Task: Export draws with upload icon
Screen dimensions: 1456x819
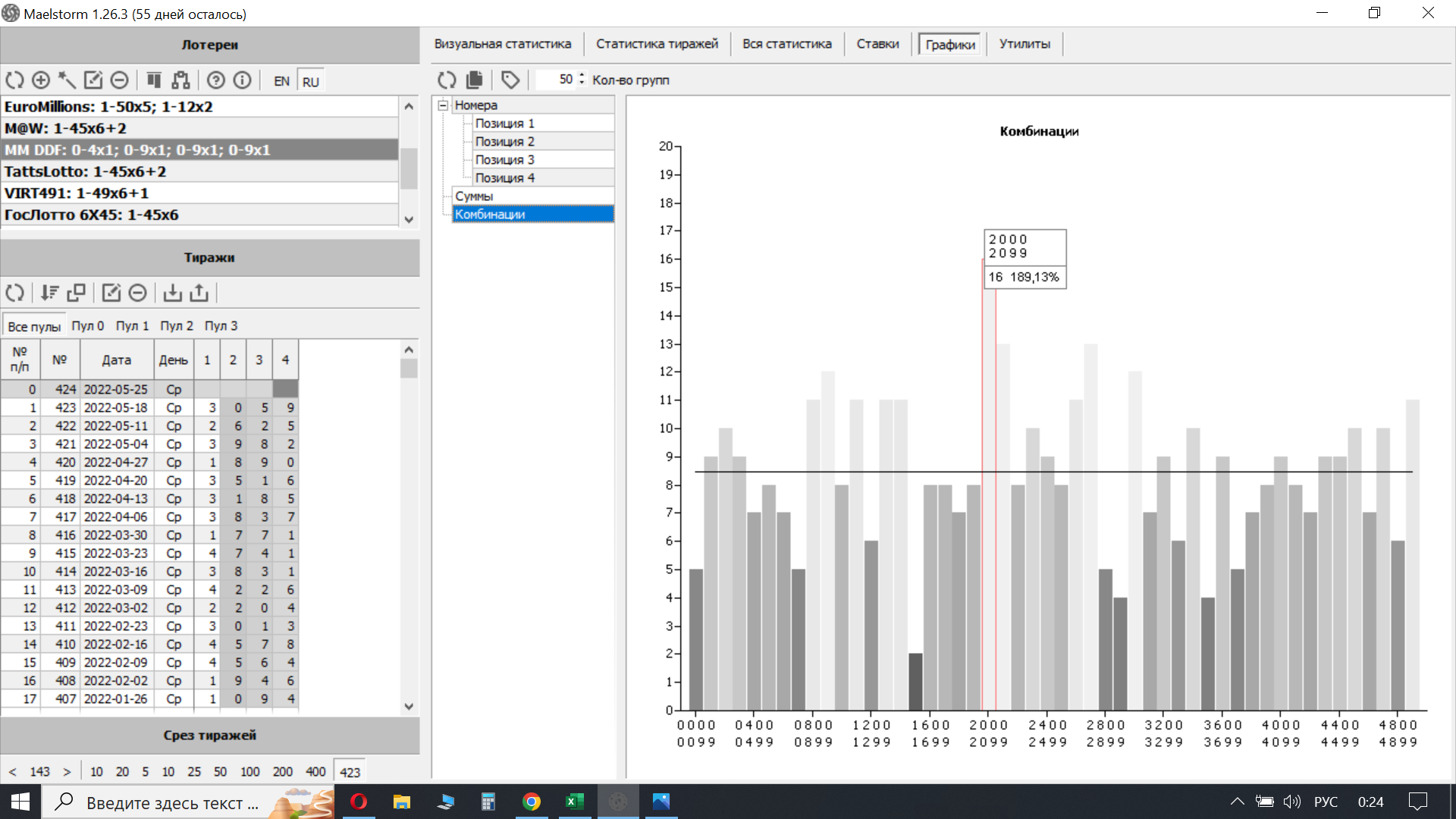Action: pos(199,293)
